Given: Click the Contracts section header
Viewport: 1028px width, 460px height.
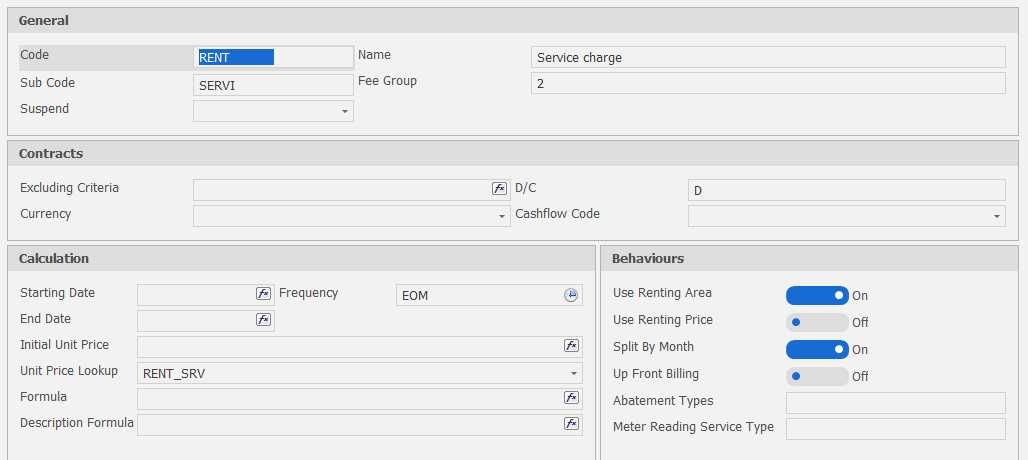Looking at the screenshot, I should pos(513,153).
